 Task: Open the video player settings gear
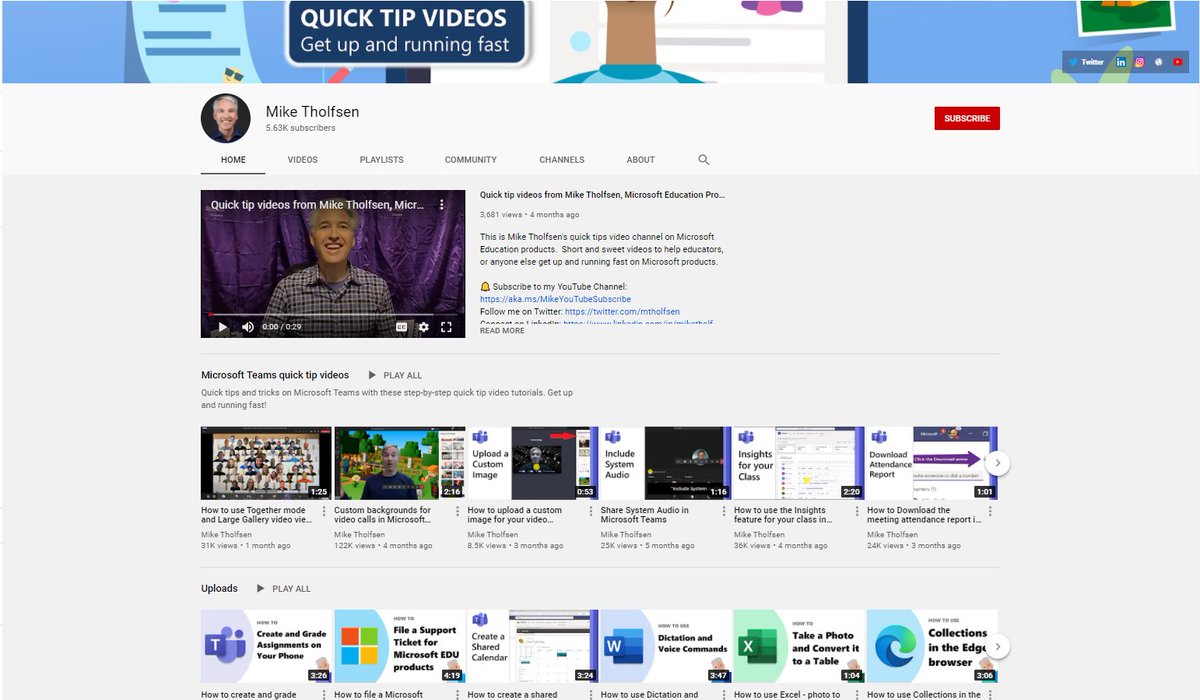pos(422,326)
